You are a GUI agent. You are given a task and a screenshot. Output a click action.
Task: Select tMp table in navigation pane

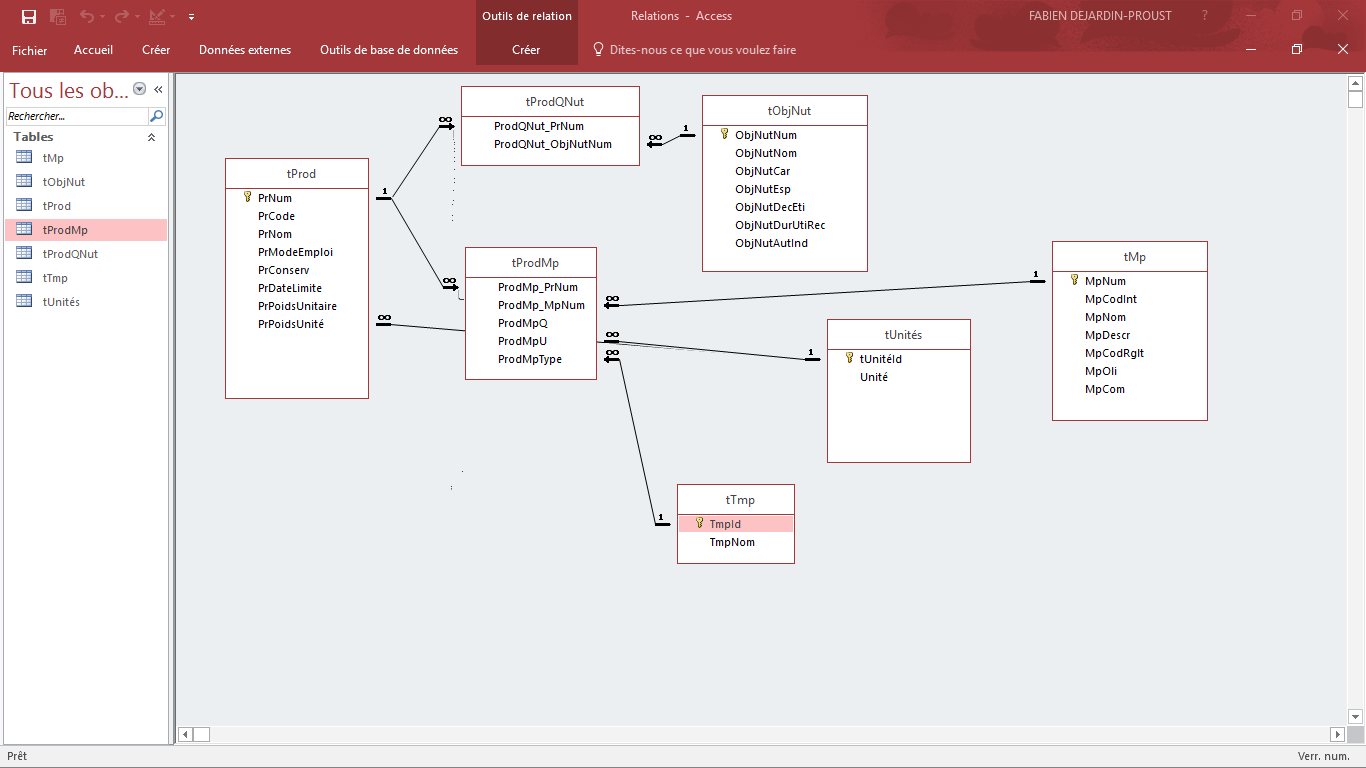85,158
